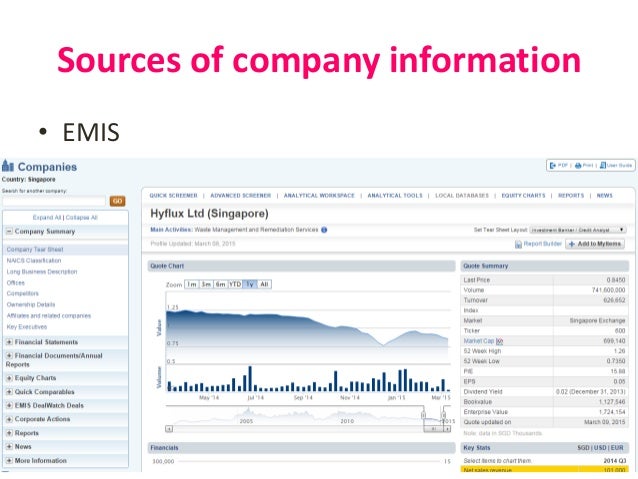Image resolution: width=638 pixels, height=479 pixels.
Task: Open Quick Screener menu
Action: click(x=173, y=196)
